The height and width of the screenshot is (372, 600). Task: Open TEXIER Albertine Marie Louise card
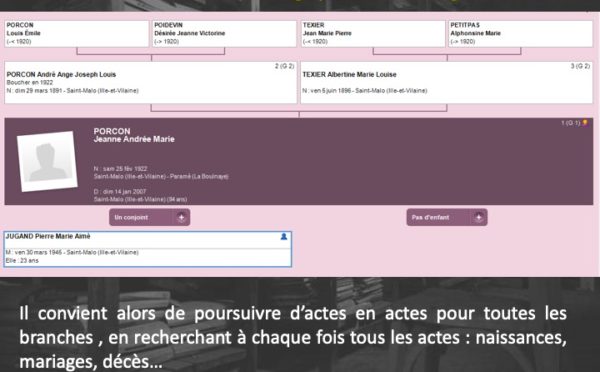point(447,82)
